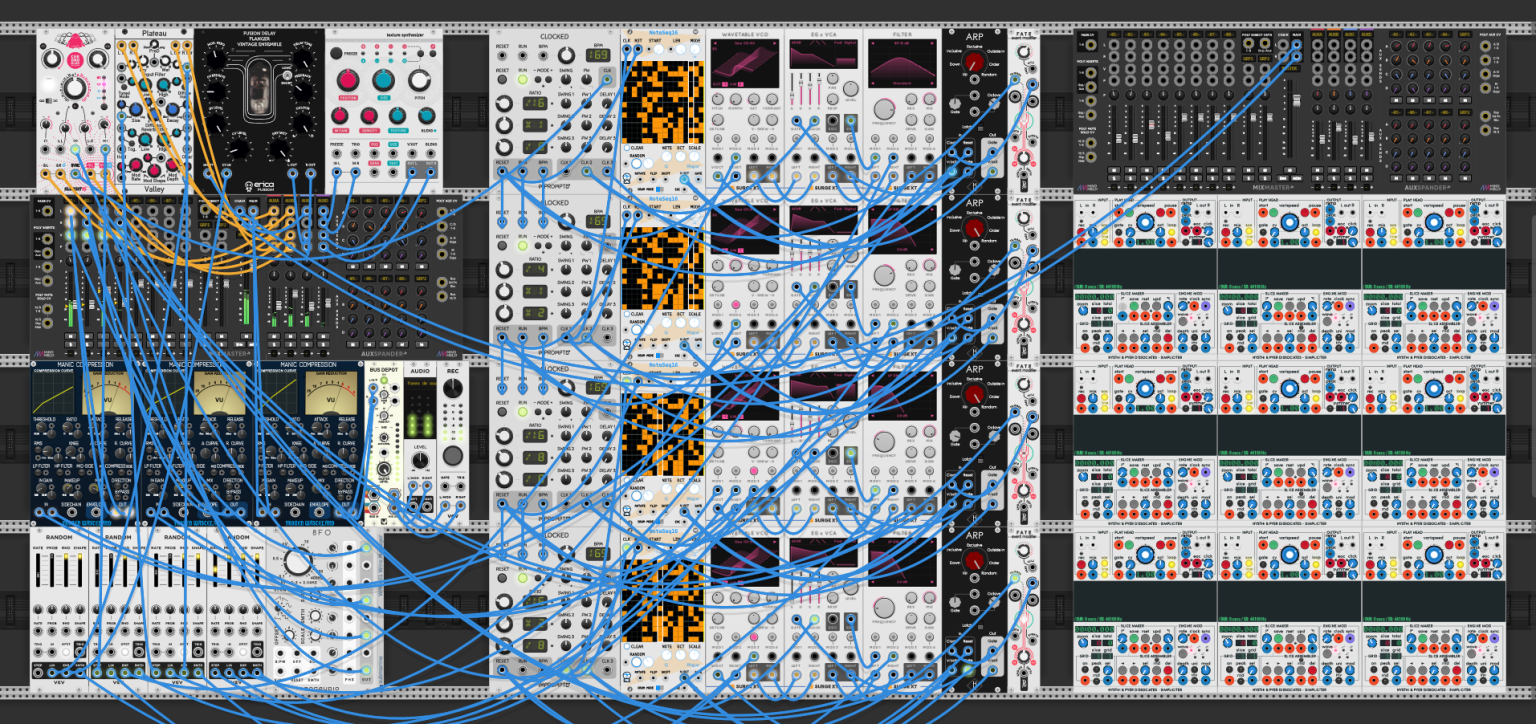This screenshot has height=724, width=1536.
Task: Click the DRY/WET knob on Fusion Delay
Action: [279, 149]
